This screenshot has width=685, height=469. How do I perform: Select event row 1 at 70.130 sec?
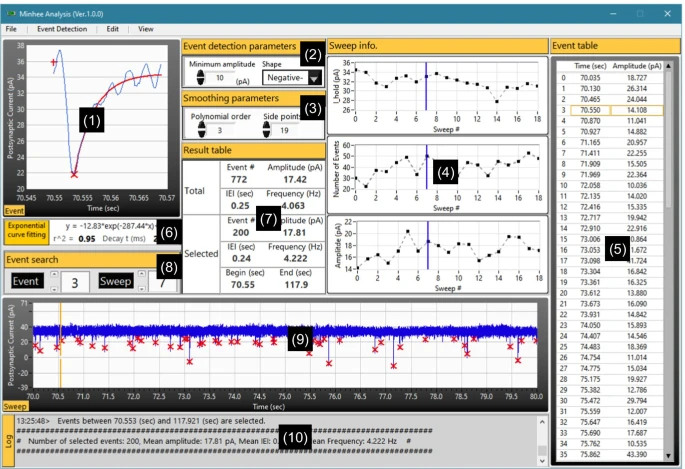click(610, 89)
